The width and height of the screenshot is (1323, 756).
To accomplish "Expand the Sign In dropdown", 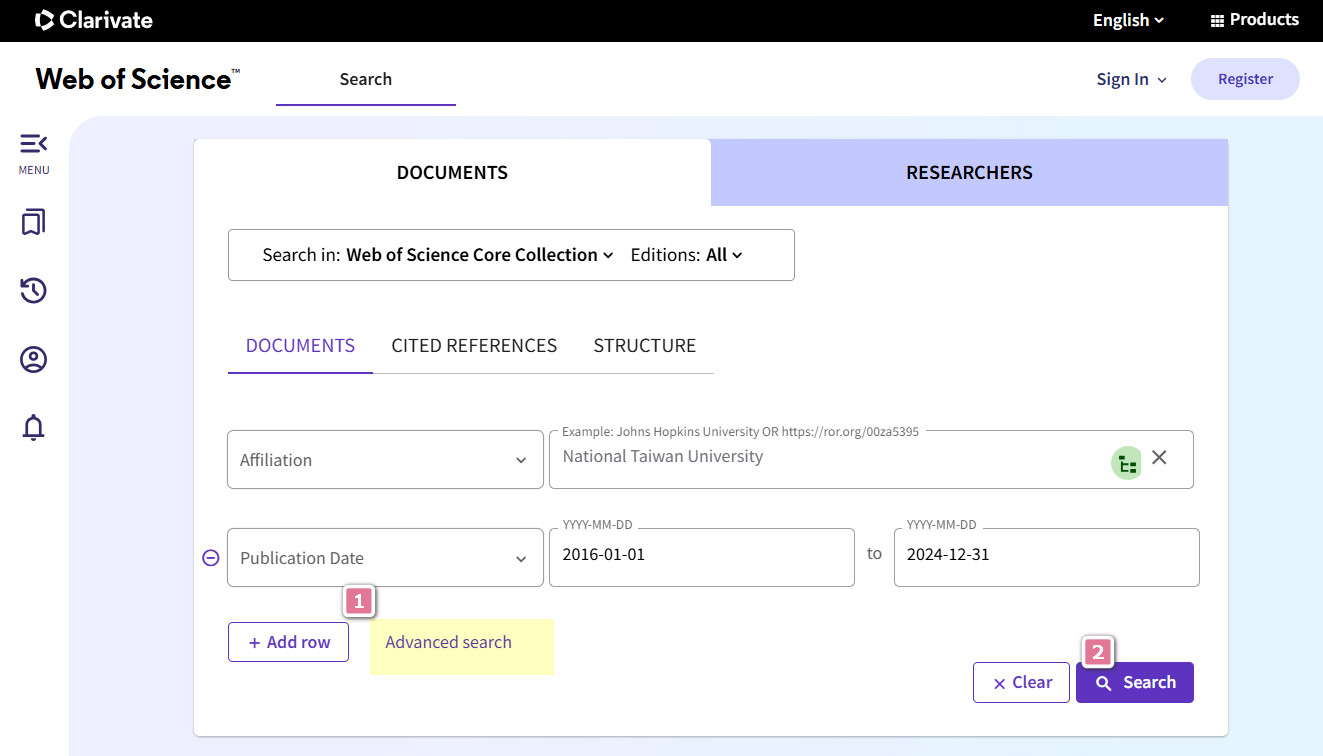I will pos(1131,79).
